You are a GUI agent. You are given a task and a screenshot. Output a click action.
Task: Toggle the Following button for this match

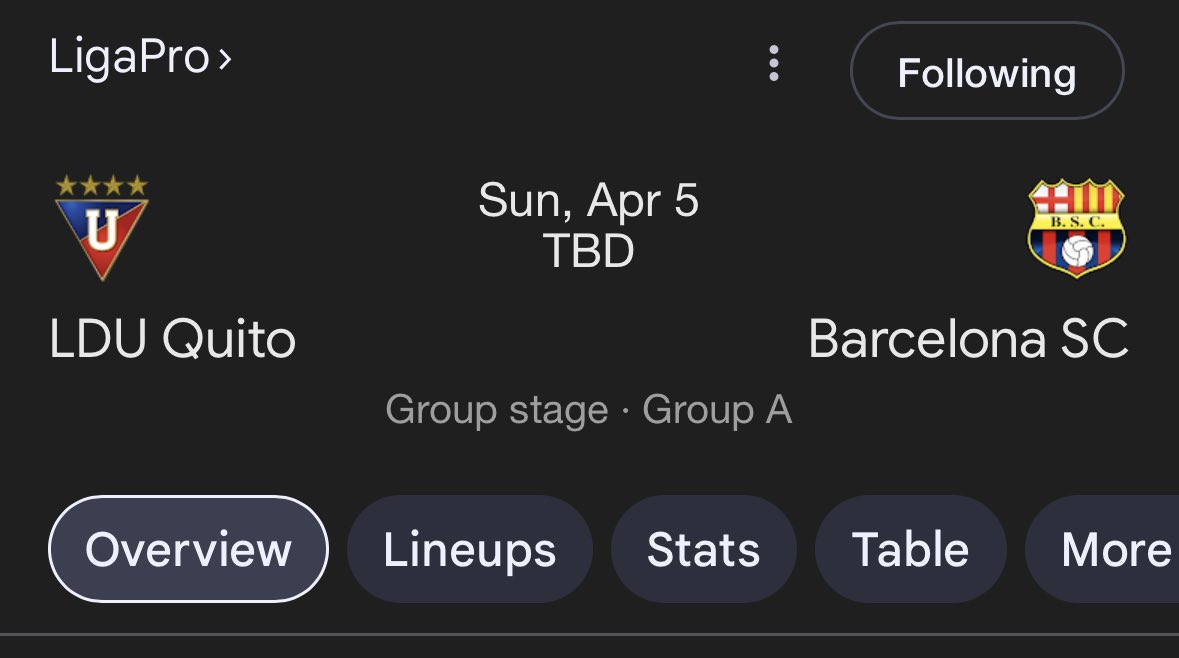click(986, 72)
